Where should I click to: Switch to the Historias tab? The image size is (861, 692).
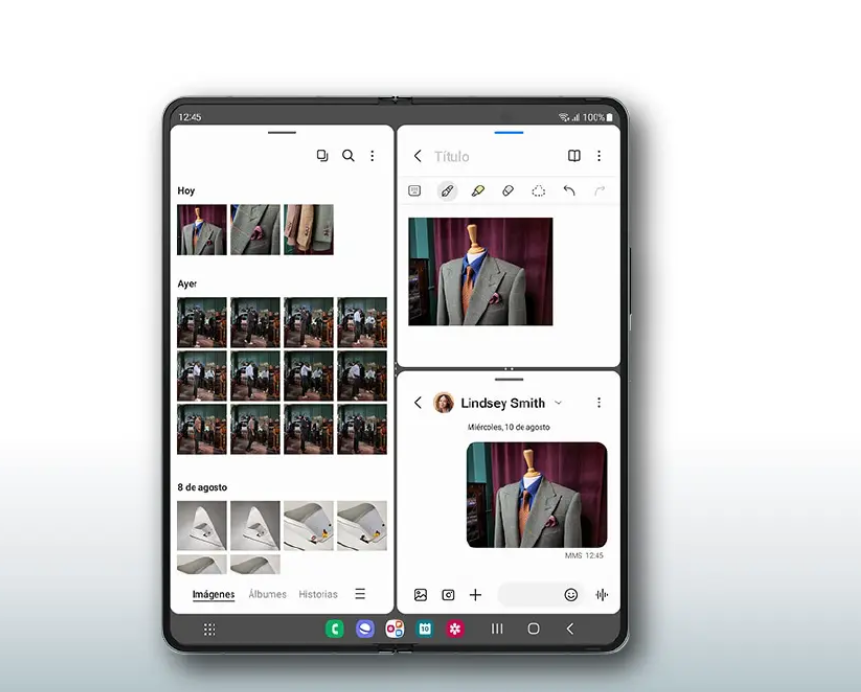(x=318, y=594)
